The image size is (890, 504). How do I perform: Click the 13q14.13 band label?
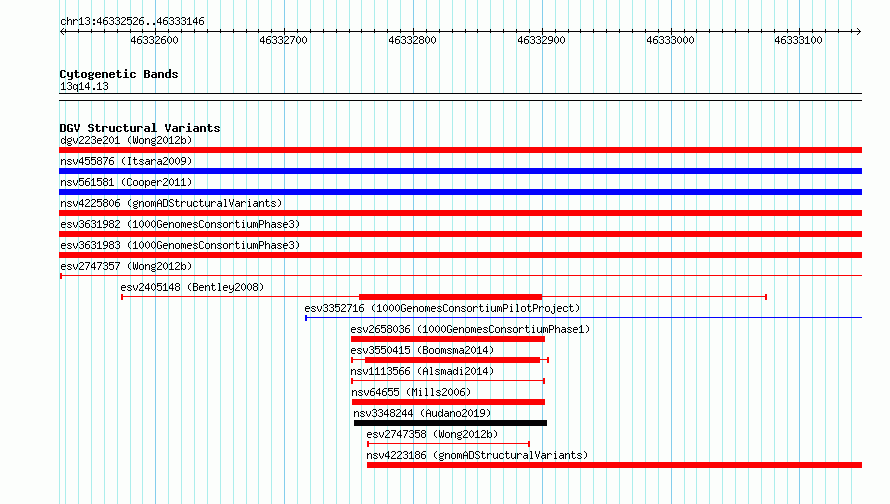coord(84,86)
